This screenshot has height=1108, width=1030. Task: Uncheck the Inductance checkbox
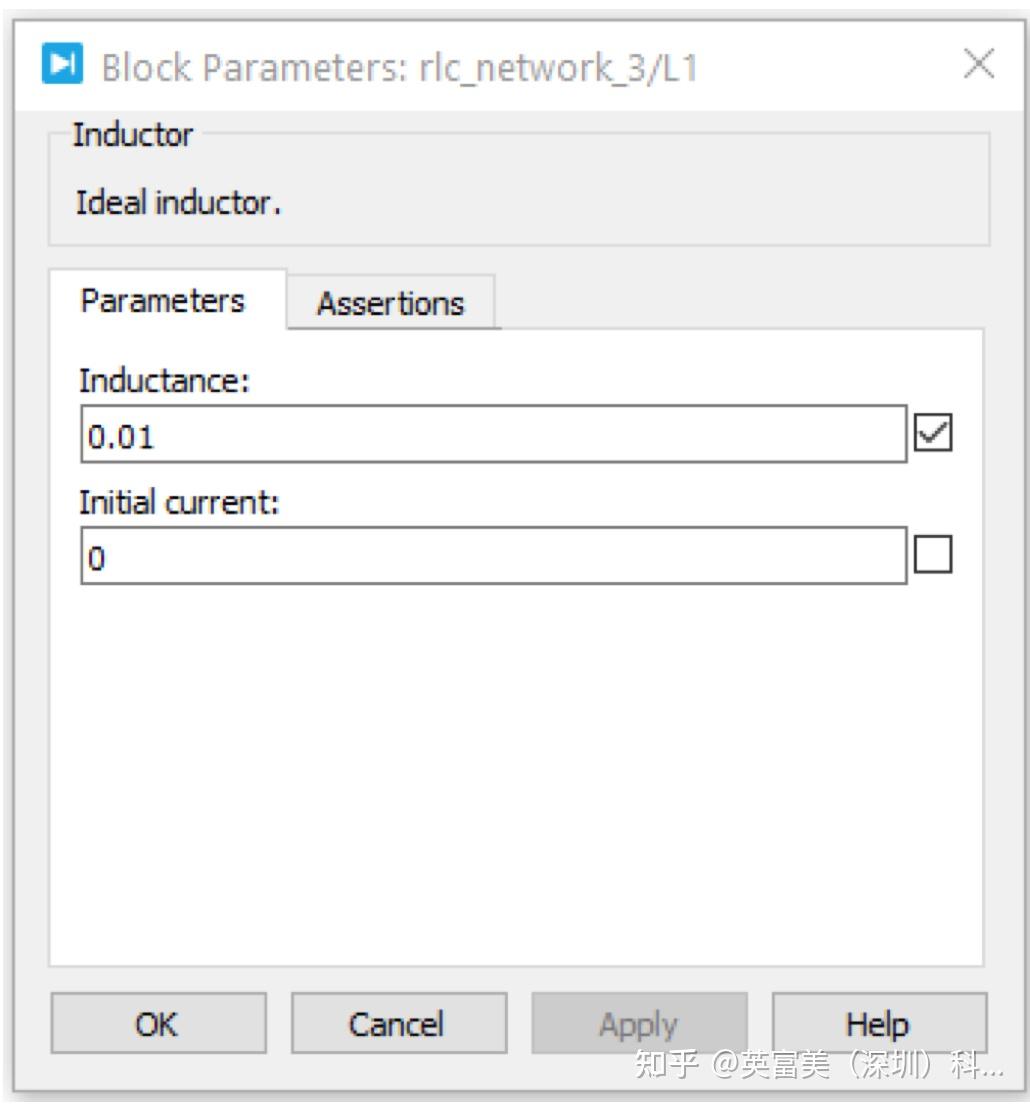point(933,435)
